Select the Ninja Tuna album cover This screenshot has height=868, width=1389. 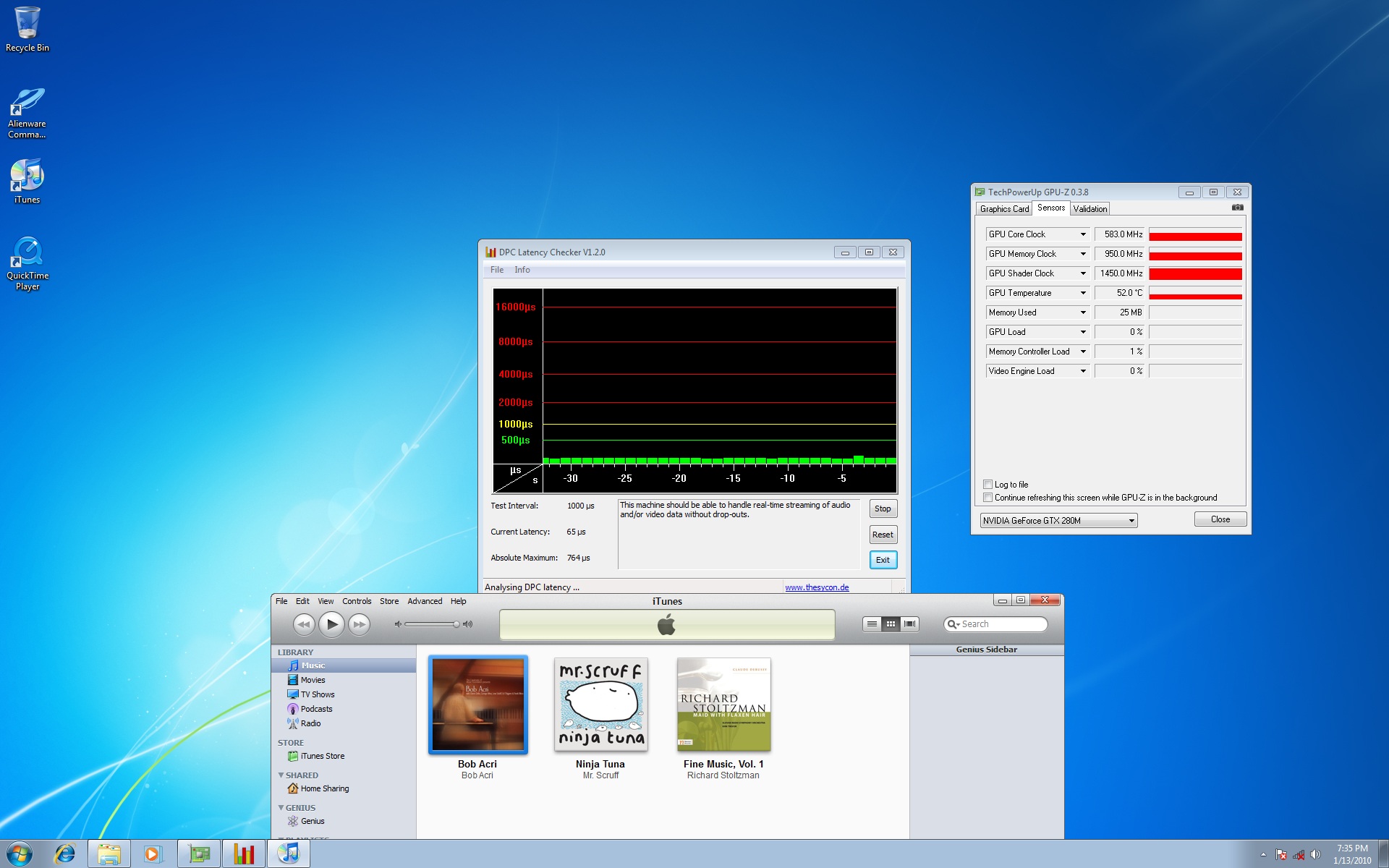tap(600, 705)
